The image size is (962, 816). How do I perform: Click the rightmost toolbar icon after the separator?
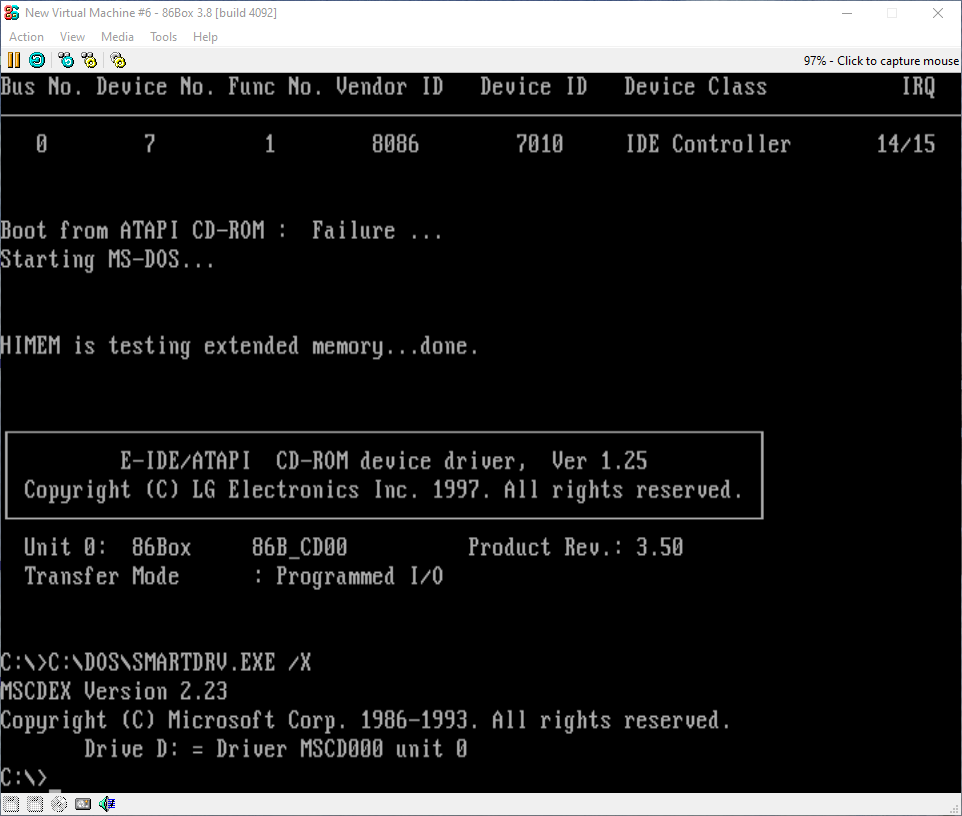coord(118,60)
